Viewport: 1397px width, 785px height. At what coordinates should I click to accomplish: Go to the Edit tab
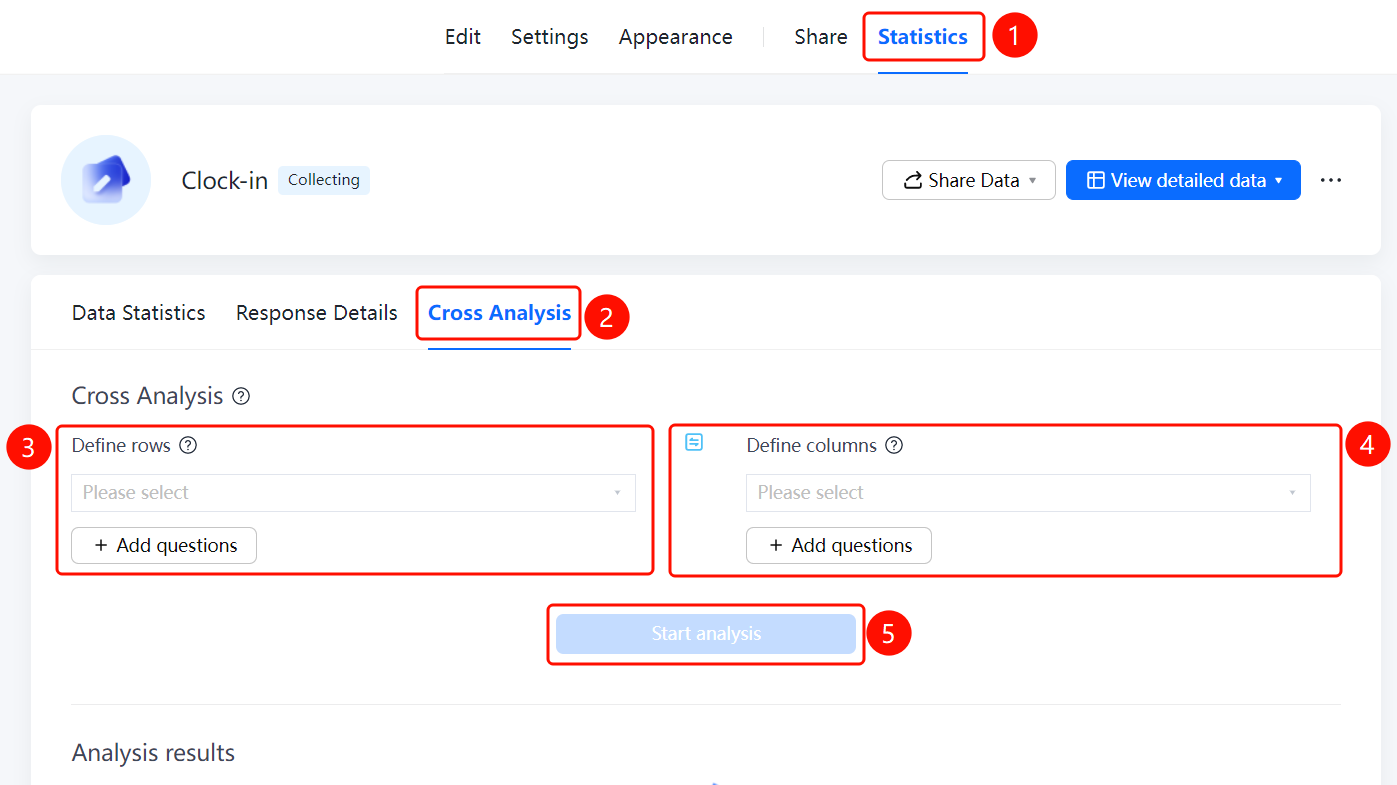pyautogui.click(x=463, y=37)
